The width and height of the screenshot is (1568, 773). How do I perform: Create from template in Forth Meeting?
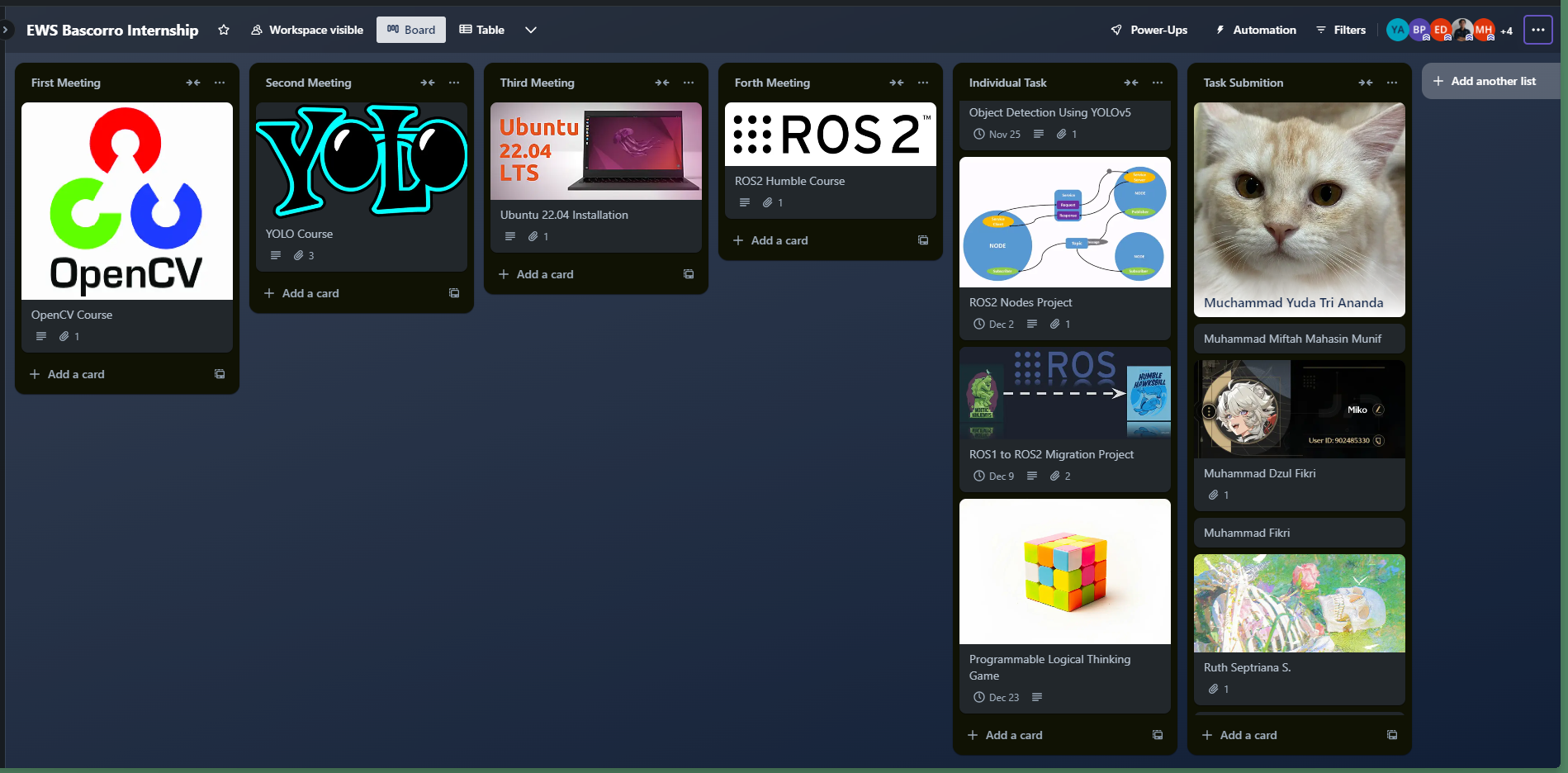923,240
